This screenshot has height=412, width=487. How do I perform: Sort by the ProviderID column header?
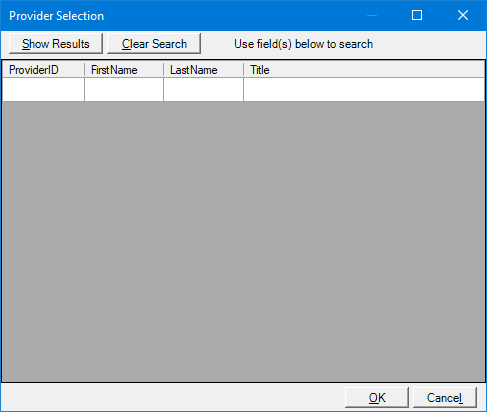[43, 70]
